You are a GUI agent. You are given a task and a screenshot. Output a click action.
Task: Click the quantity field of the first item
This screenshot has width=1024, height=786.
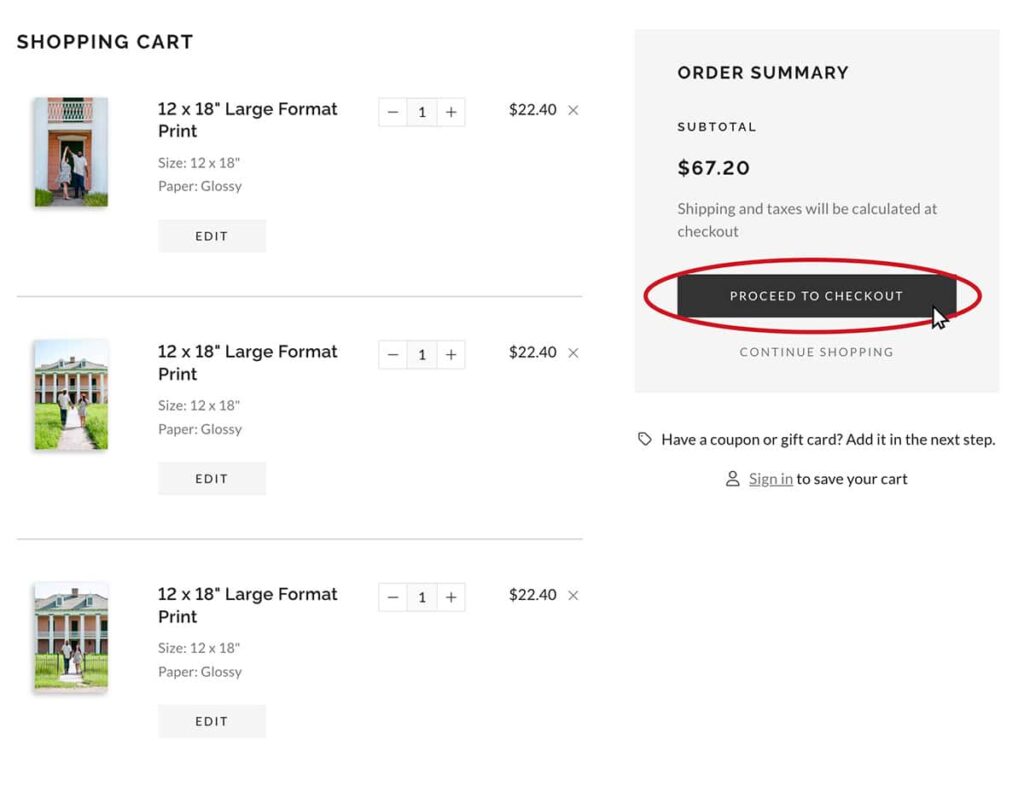tap(421, 111)
